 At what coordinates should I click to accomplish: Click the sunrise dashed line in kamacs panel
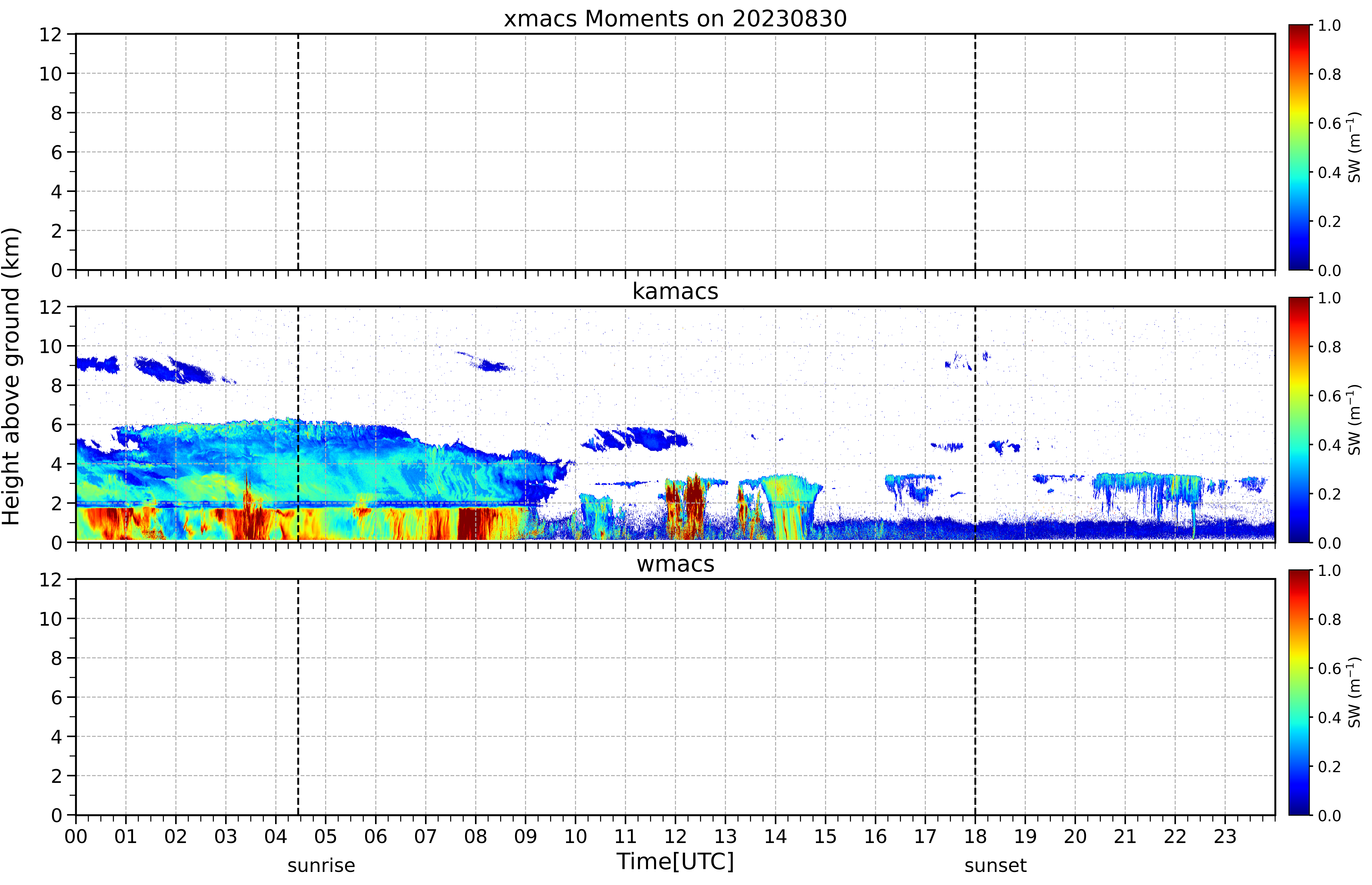point(298,424)
